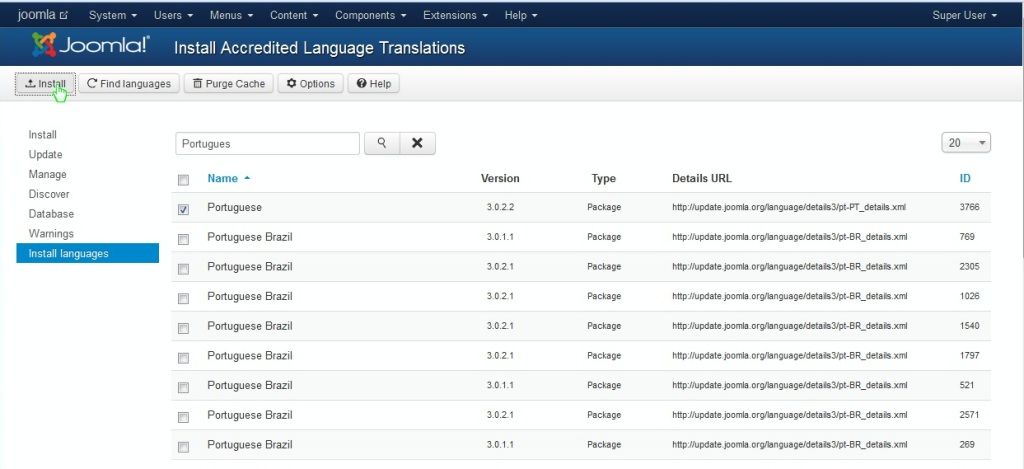Check Portuguese Brazil row with ID 1540
The image size is (1024, 469).
[x=184, y=328]
